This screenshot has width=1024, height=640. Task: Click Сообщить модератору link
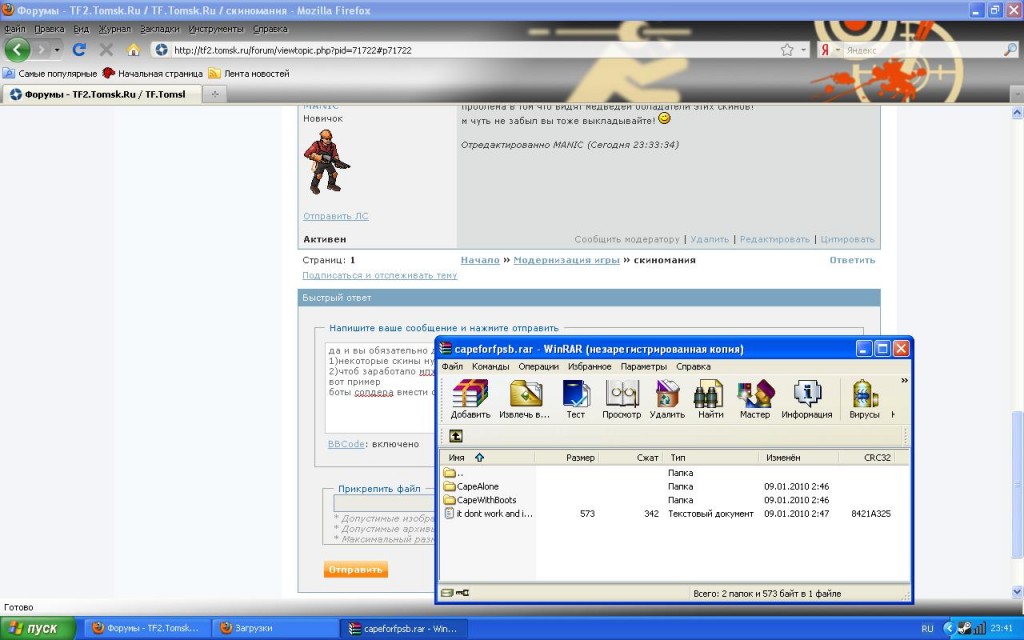point(627,240)
